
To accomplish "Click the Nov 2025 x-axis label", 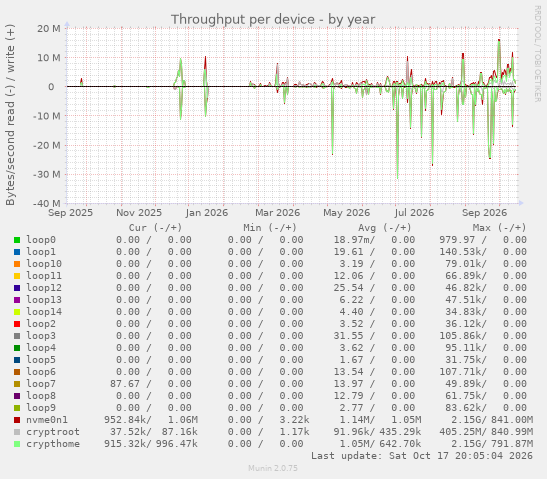I will [x=139, y=213].
